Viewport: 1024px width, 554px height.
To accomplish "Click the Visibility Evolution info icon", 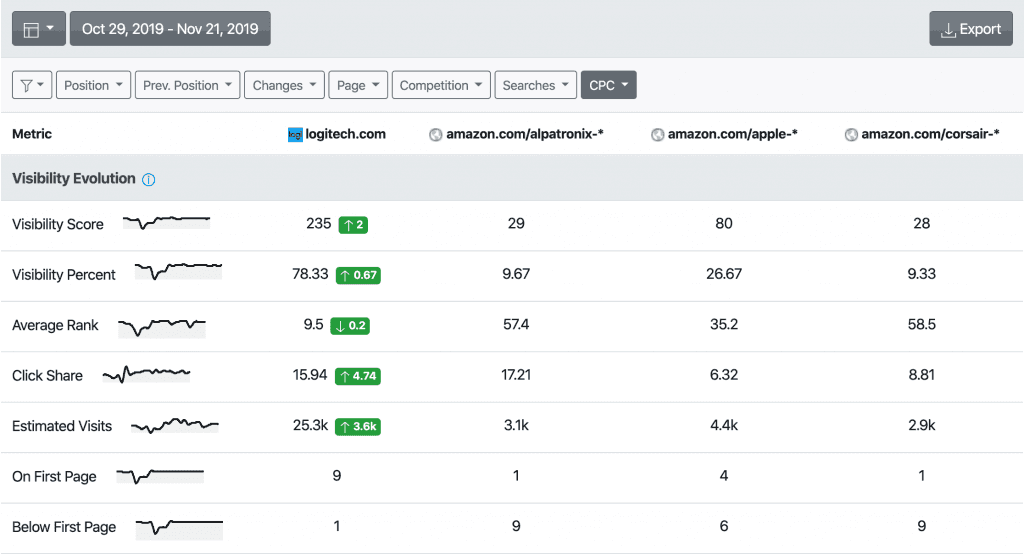I will pyautogui.click(x=149, y=180).
